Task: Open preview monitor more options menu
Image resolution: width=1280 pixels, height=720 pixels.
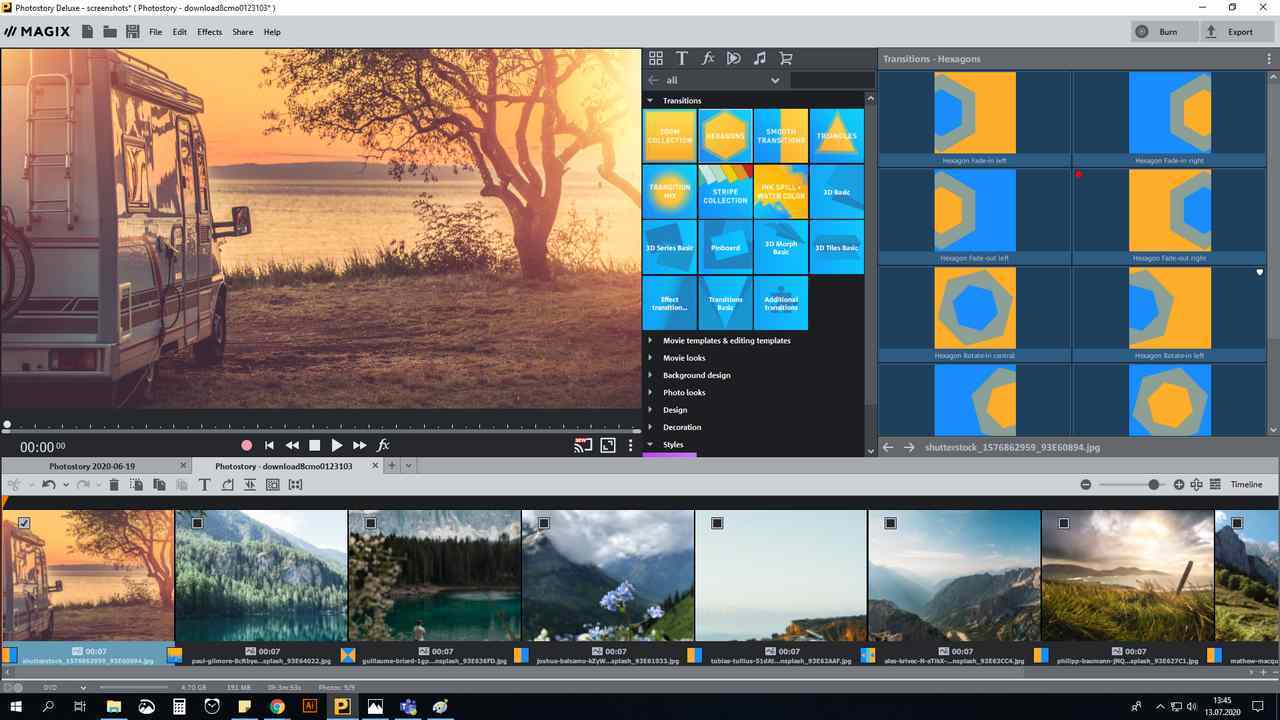Action: click(630, 446)
